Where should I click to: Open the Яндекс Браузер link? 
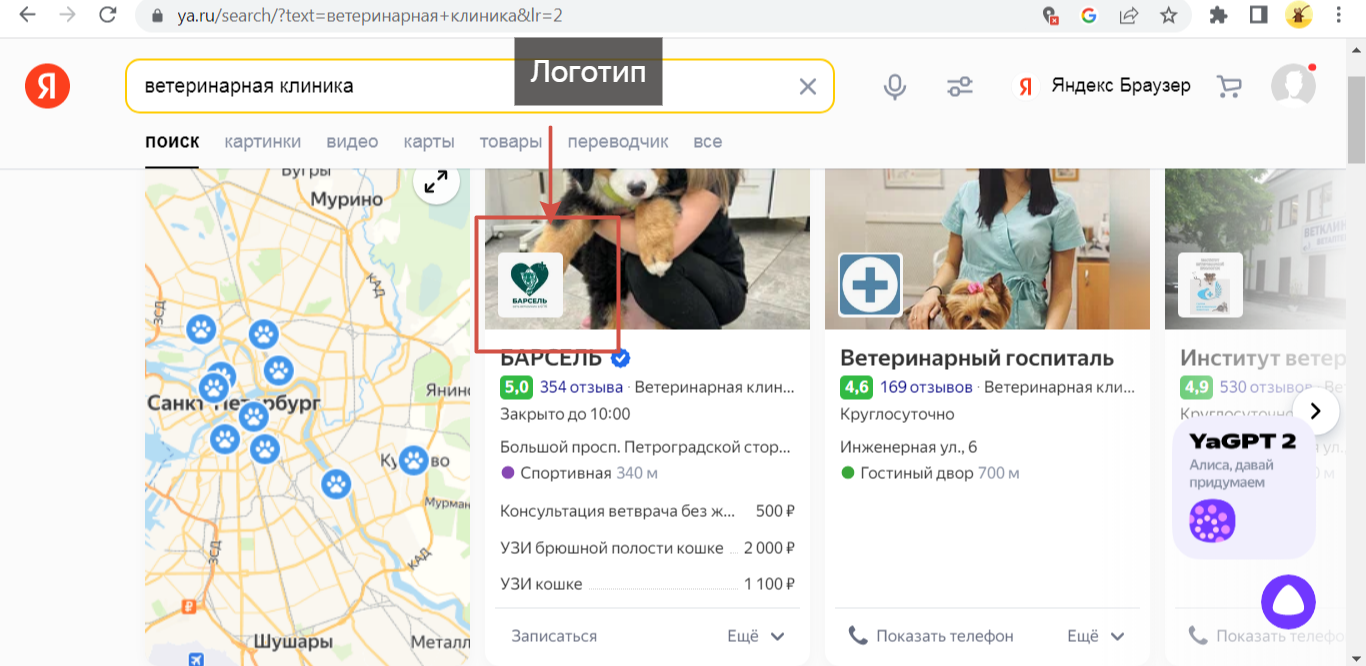[1103, 86]
